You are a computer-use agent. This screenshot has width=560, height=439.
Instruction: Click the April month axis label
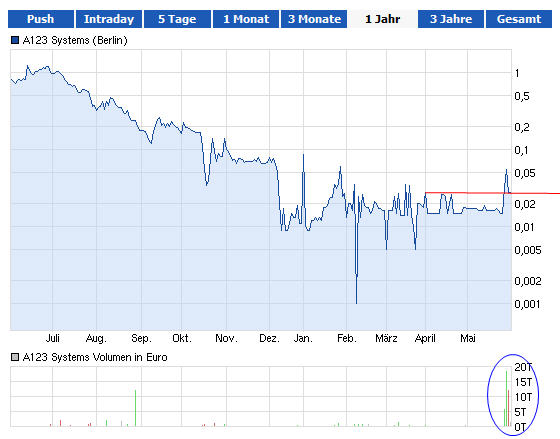tap(425, 339)
